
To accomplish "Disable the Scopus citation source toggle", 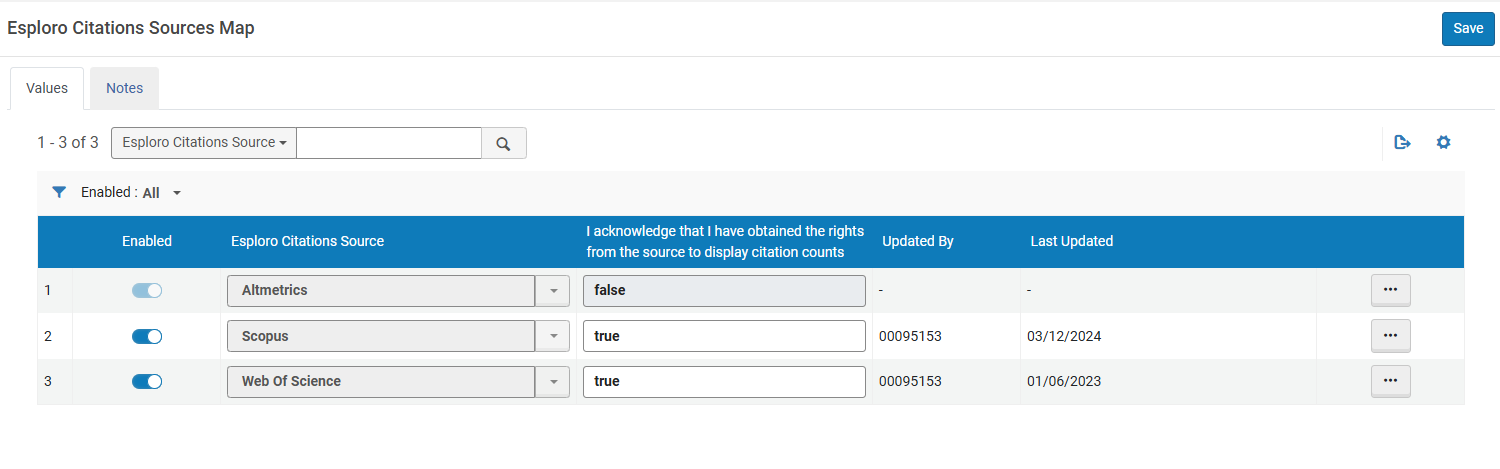I will 147,337.
